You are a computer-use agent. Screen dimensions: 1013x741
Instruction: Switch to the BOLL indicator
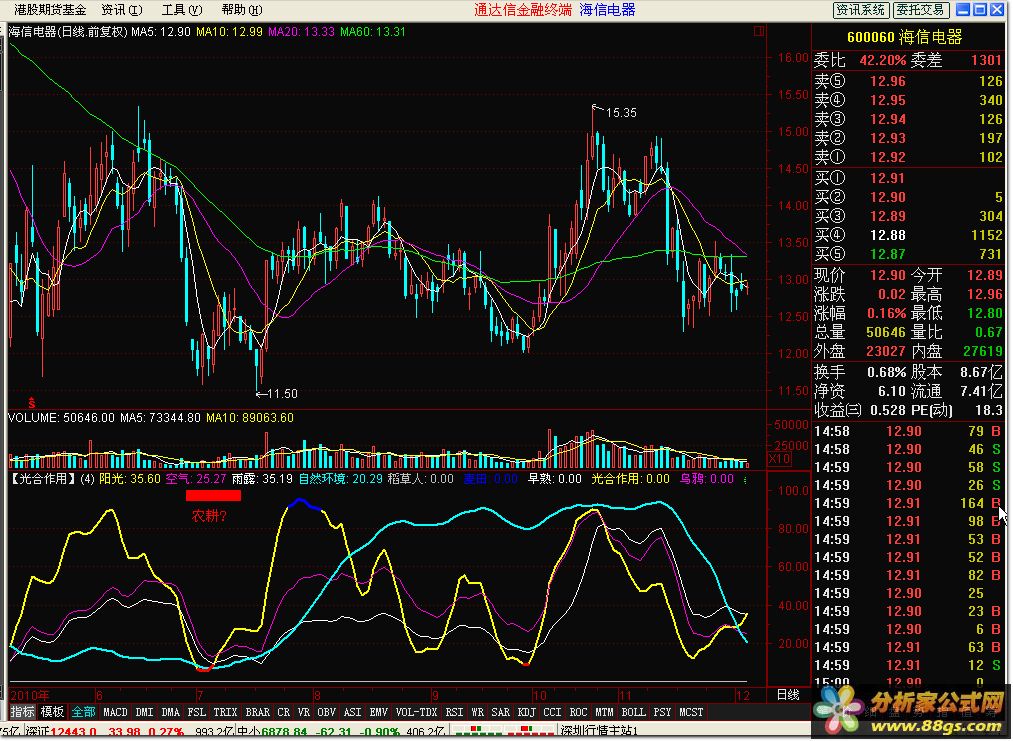pos(633,712)
